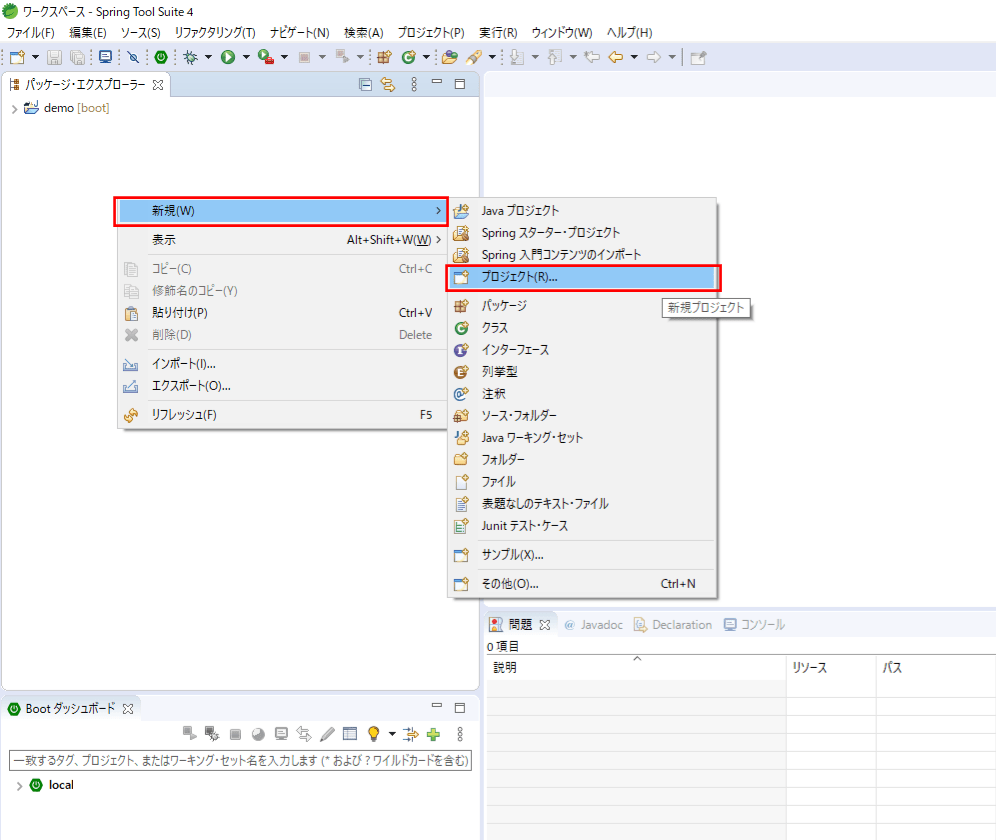
Task: Click the Debug bug icon in toolbar
Action: [x=190, y=57]
